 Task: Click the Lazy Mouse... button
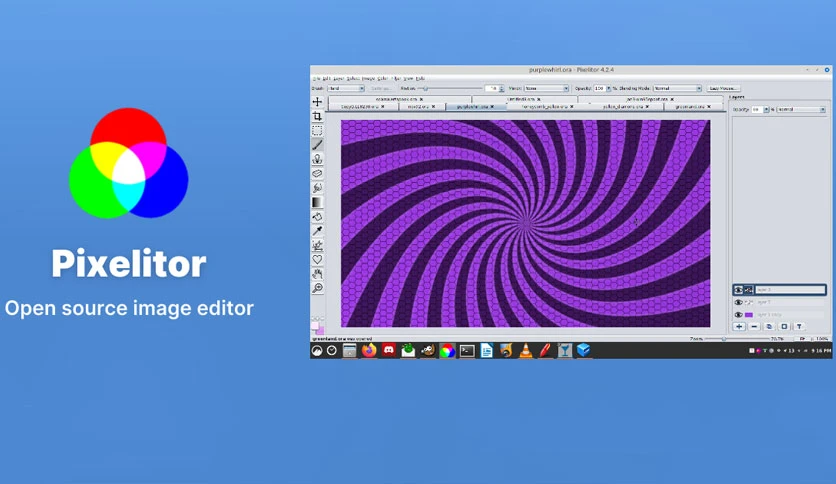coord(724,88)
